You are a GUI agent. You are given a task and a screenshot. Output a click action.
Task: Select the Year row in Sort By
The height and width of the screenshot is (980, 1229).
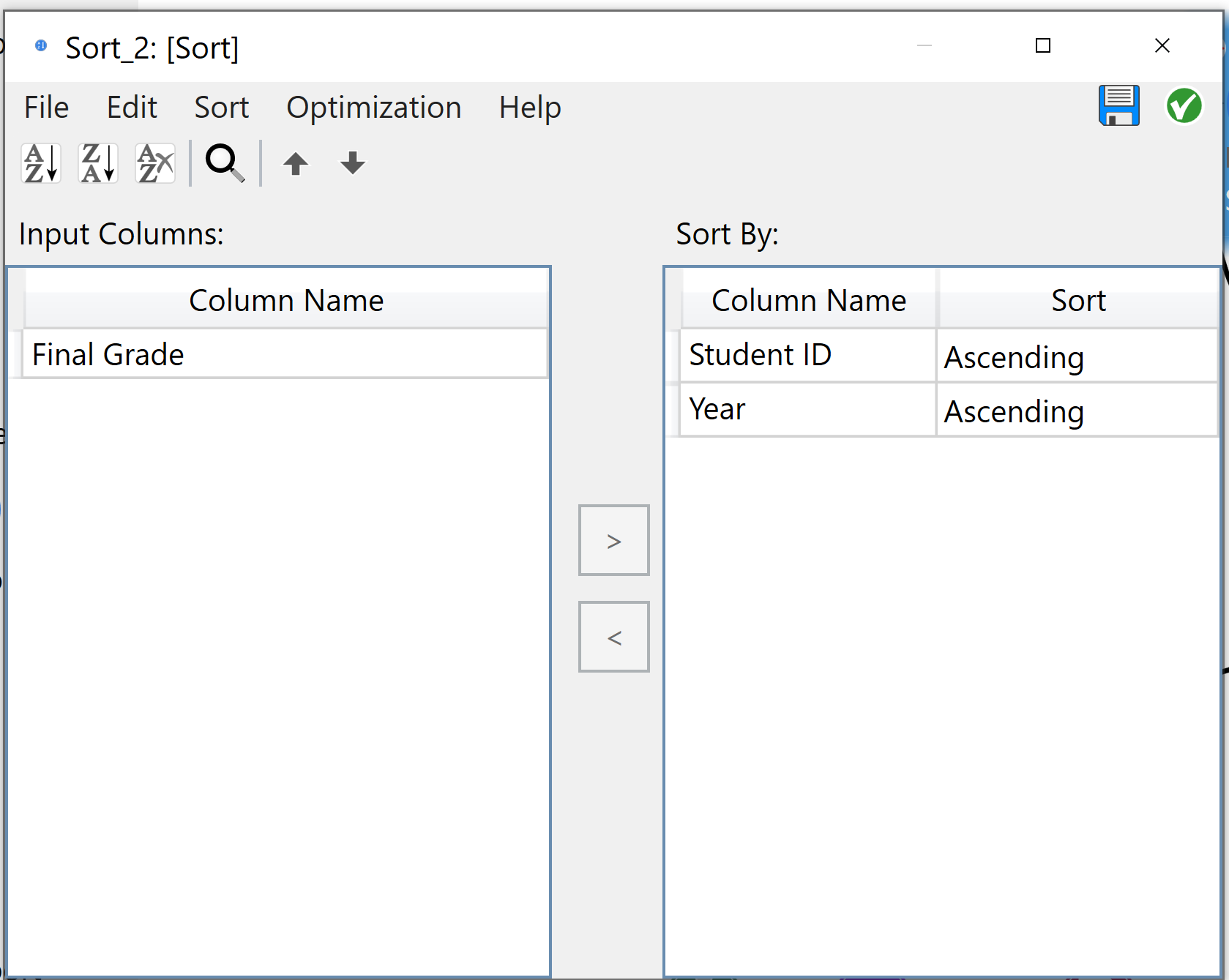[807, 410]
